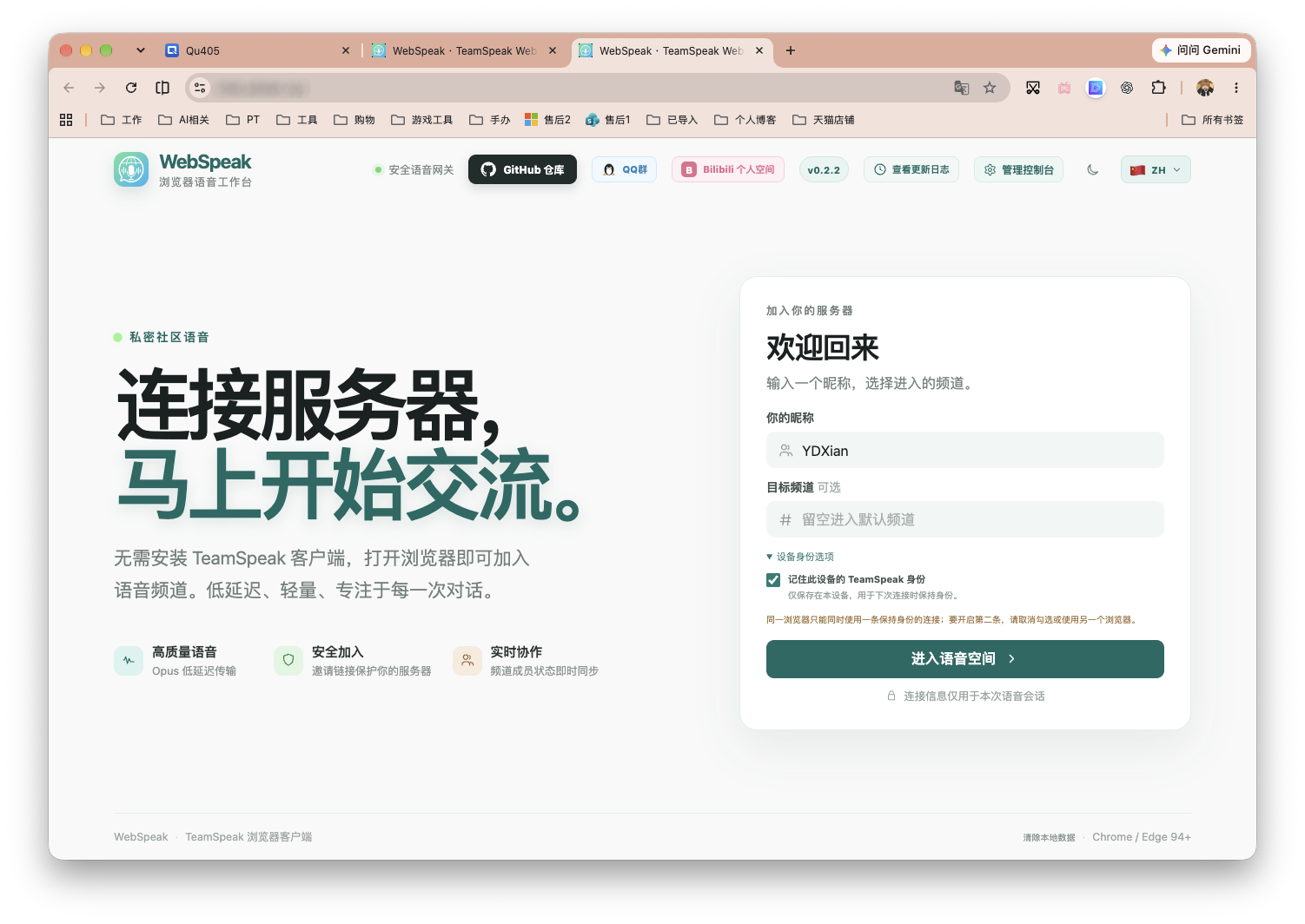Click the waveform icon beside 高质量语音
Image resolution: width=1305 pixels, height=924 pixels.
point(129,661)
